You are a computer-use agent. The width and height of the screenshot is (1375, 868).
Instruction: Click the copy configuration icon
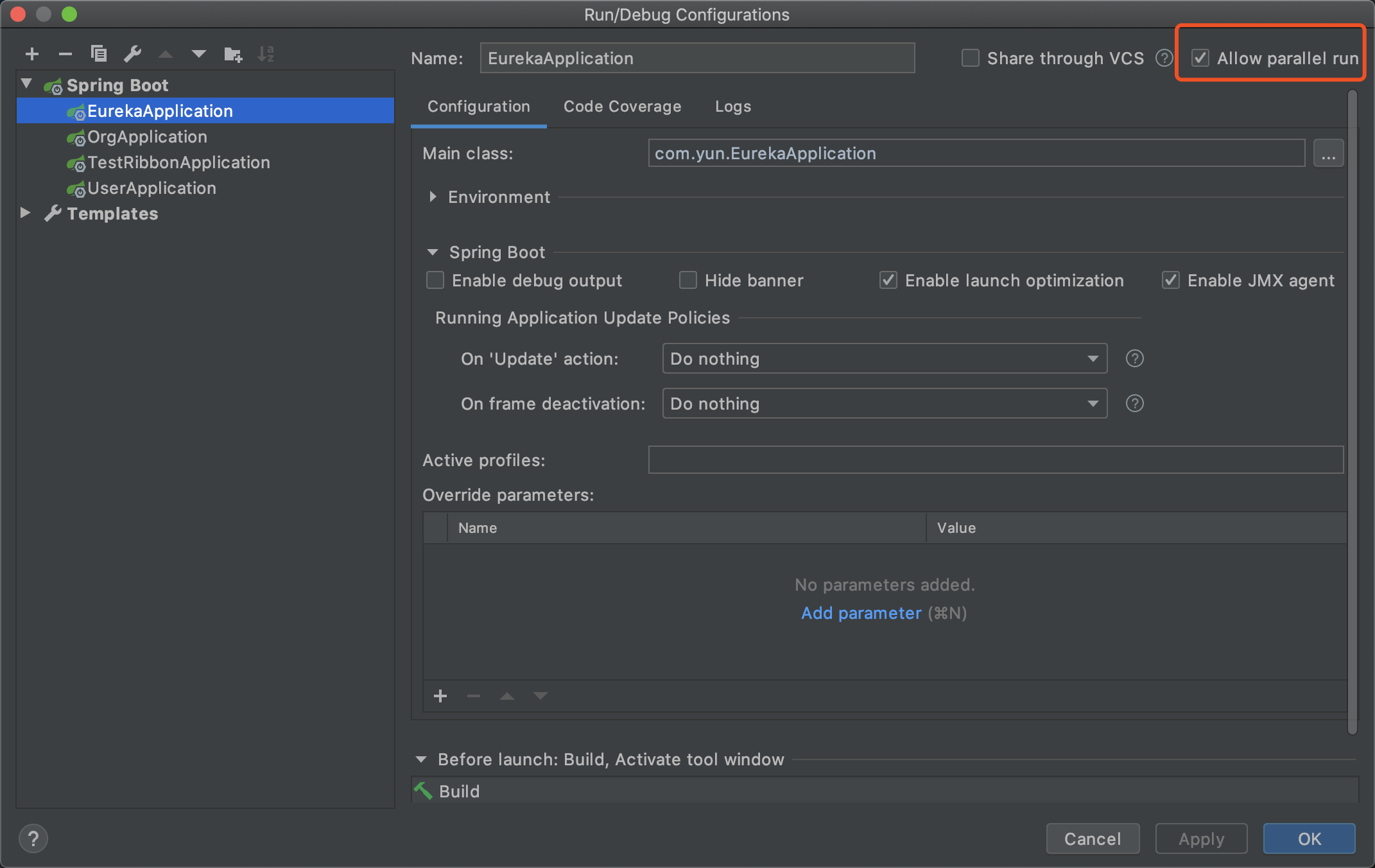98,54
